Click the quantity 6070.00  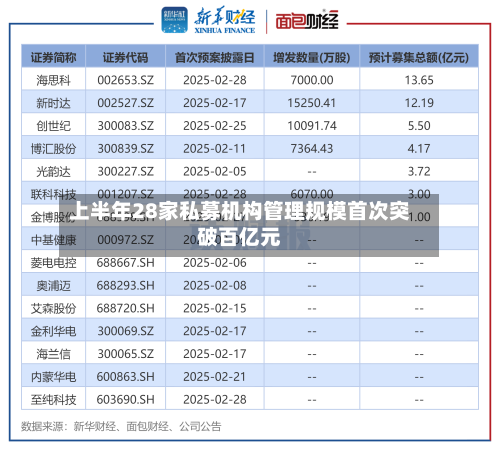[x=312, y=194]
